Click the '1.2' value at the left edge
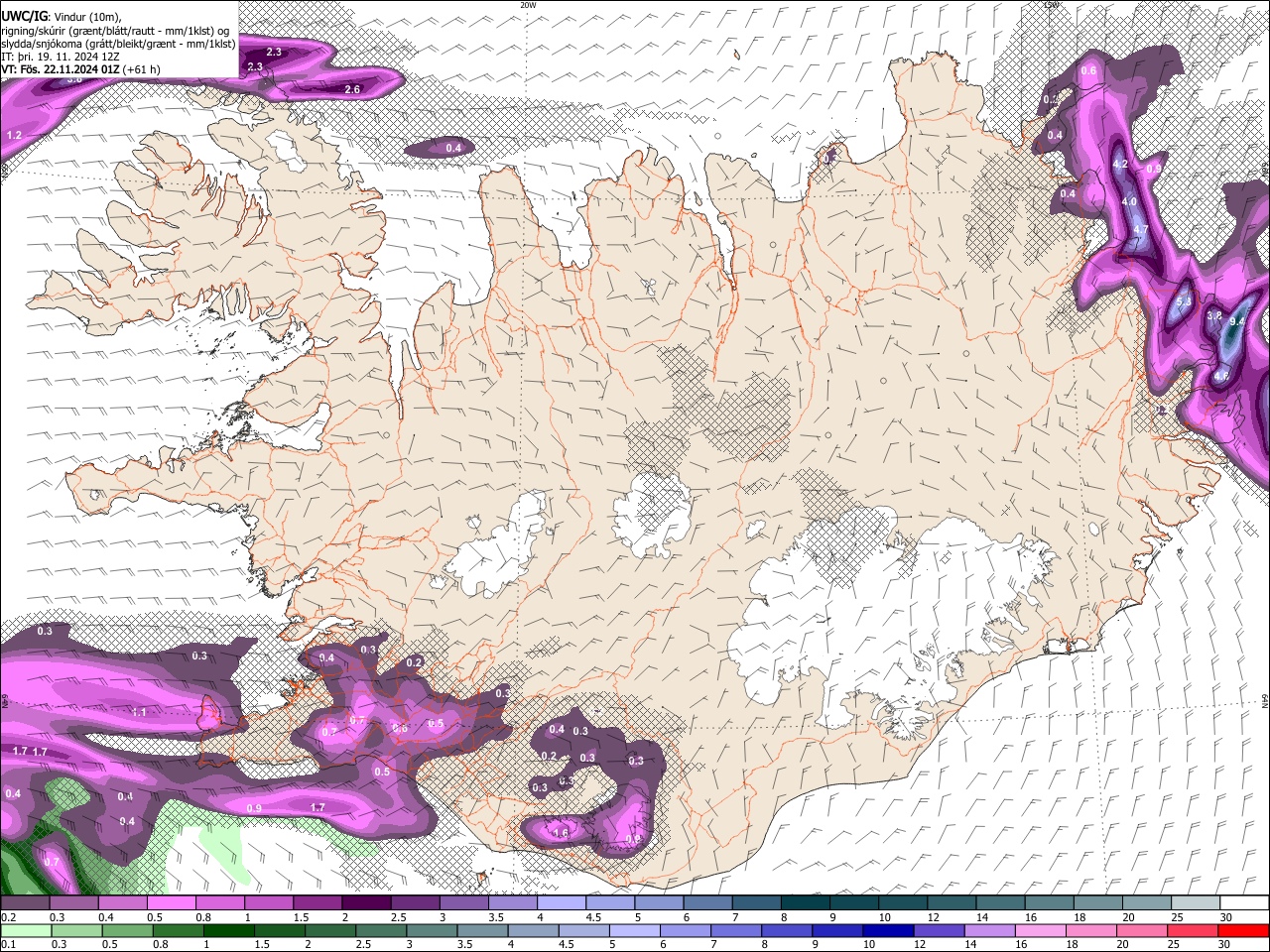 tap(14, 135)
